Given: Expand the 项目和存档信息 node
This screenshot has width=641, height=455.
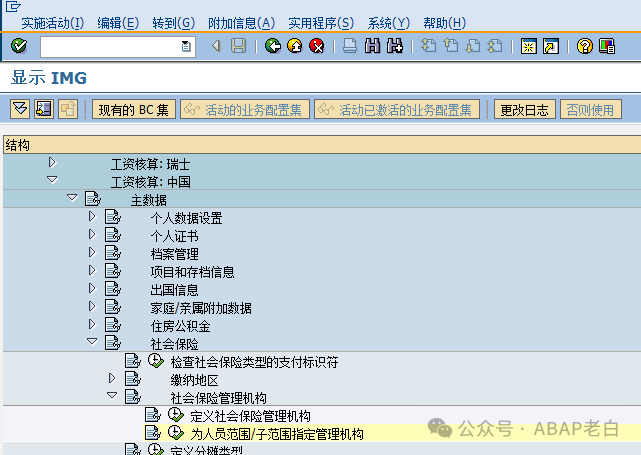Looking at the screenshot, I should (x=92, y=270).
